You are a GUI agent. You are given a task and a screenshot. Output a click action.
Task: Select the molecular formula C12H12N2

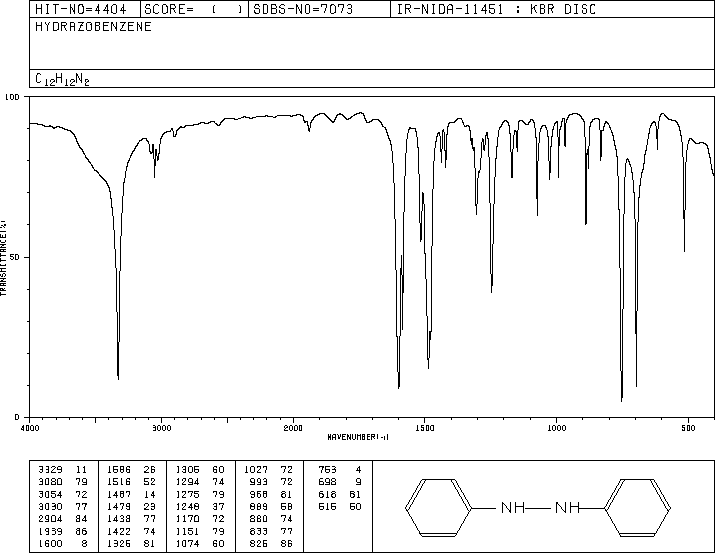point(62,79)
